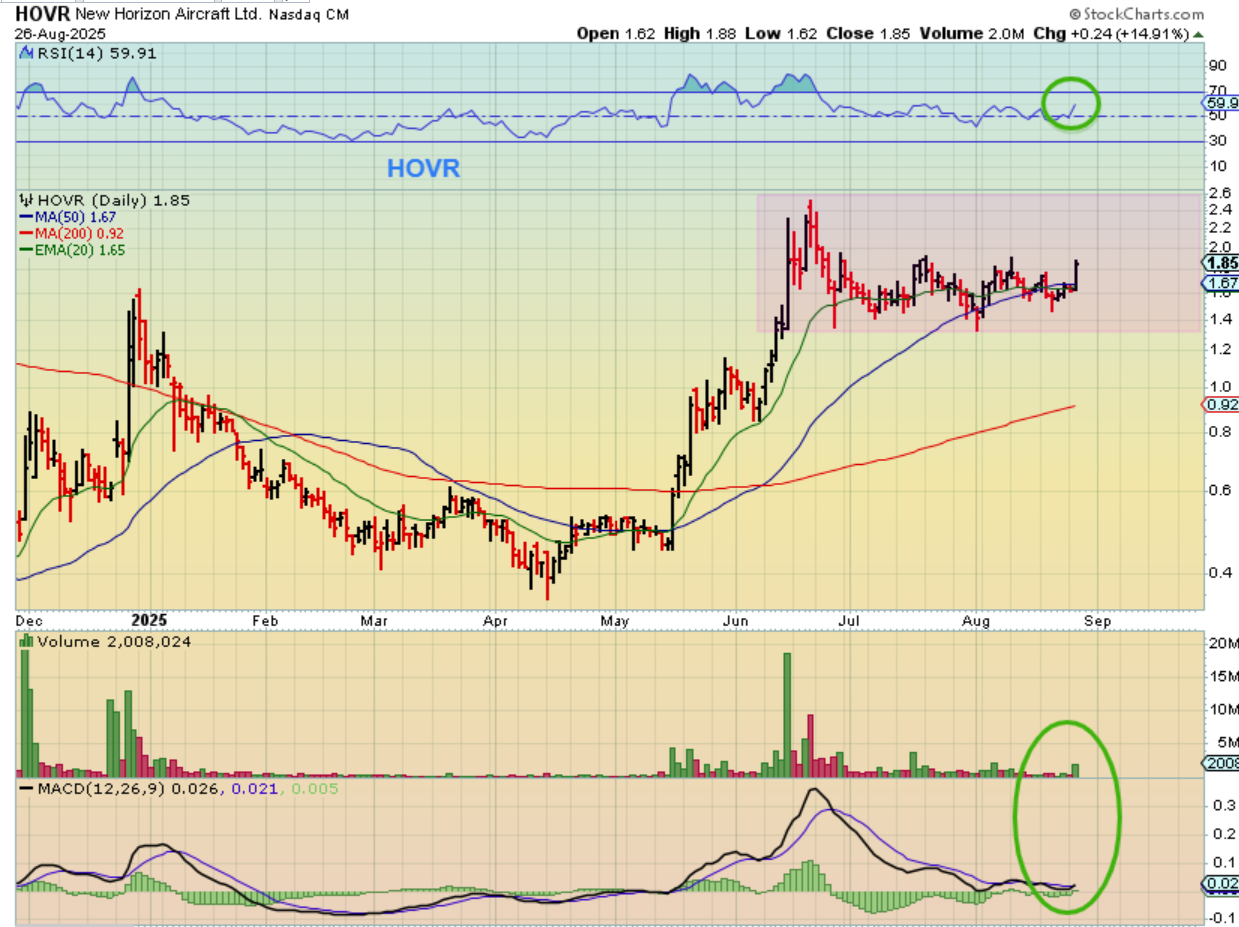1239x927 pixels.
Task: Click the 0.02 MACD value tag on right axis
Action: coord(1222,884)
